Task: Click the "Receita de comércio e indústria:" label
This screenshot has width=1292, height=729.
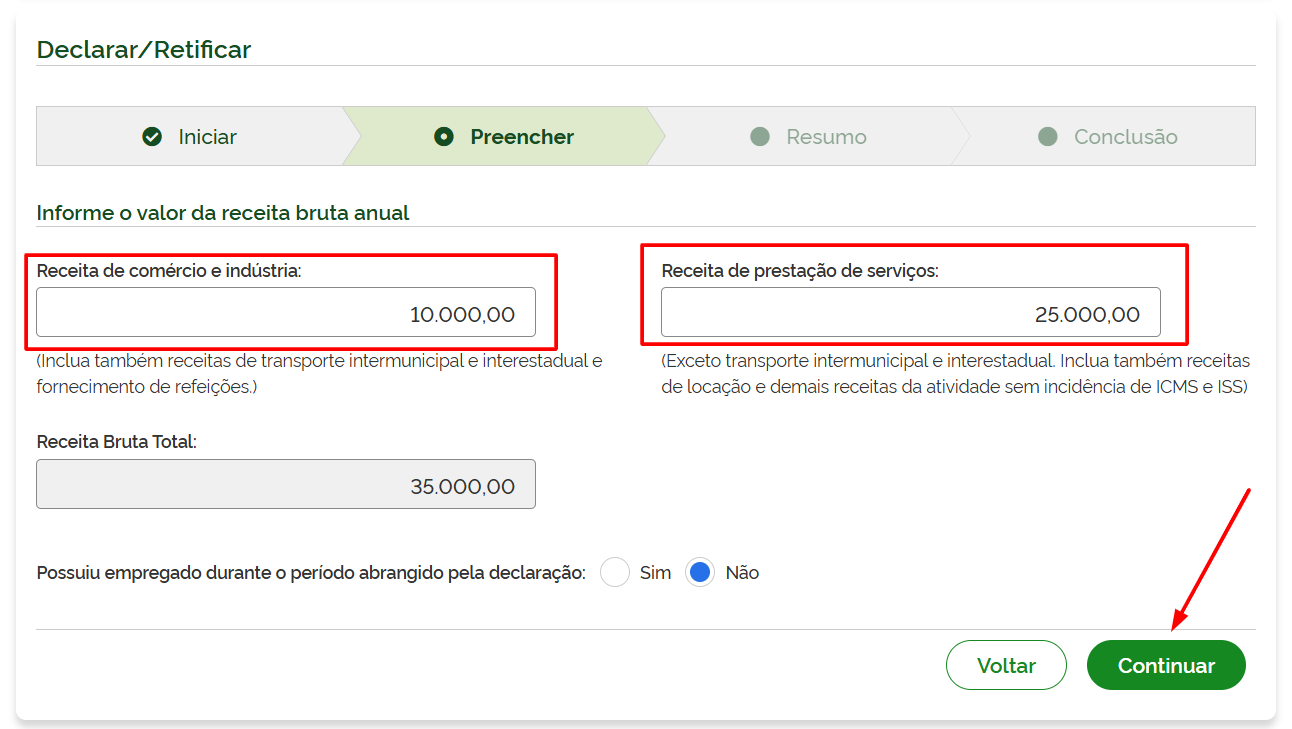Action: [x=169, y=271]
